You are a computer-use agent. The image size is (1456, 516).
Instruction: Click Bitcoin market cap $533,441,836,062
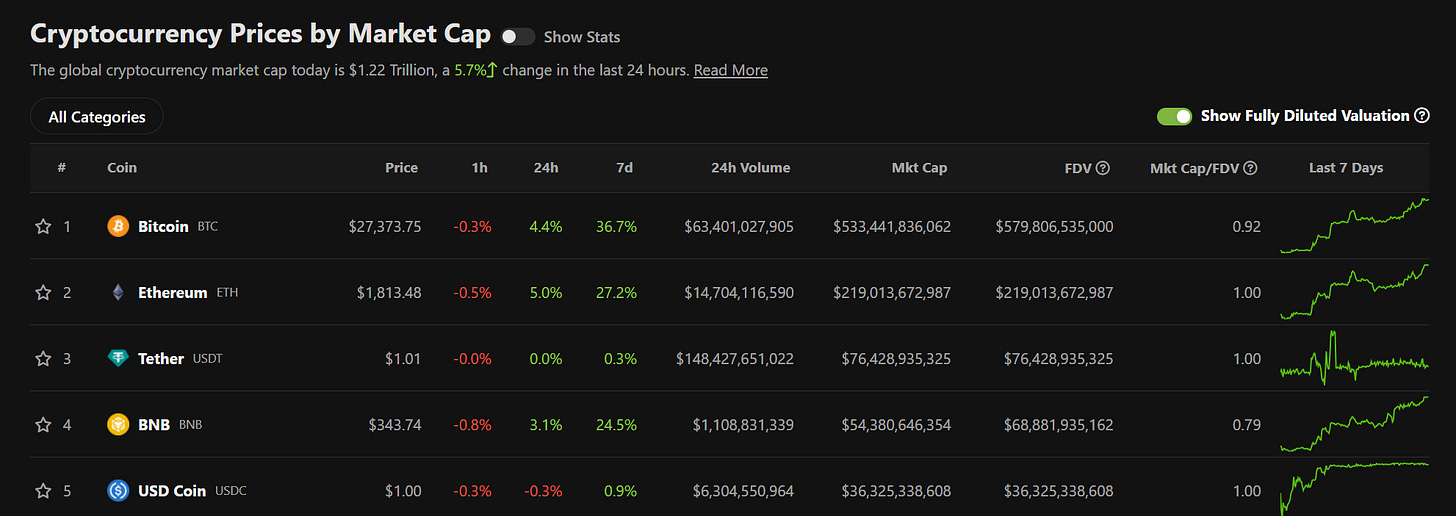pos(892,227)
